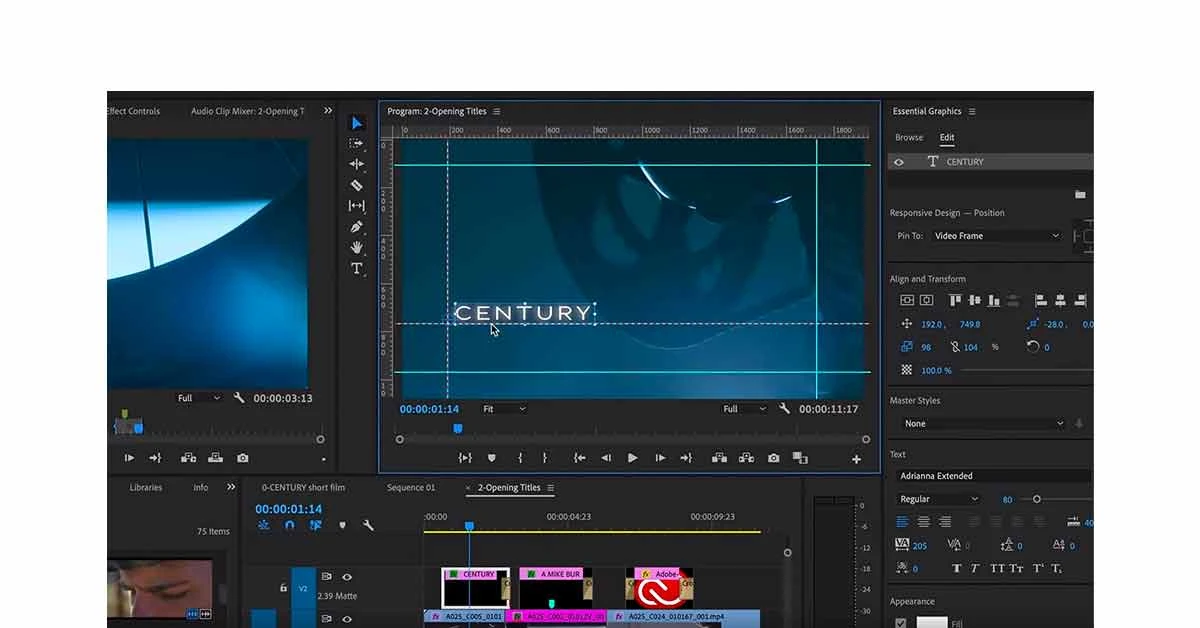Viewport: 1200px width, 628px height.
Task: Select the Hand tool
Action: [x=357, y=247]
